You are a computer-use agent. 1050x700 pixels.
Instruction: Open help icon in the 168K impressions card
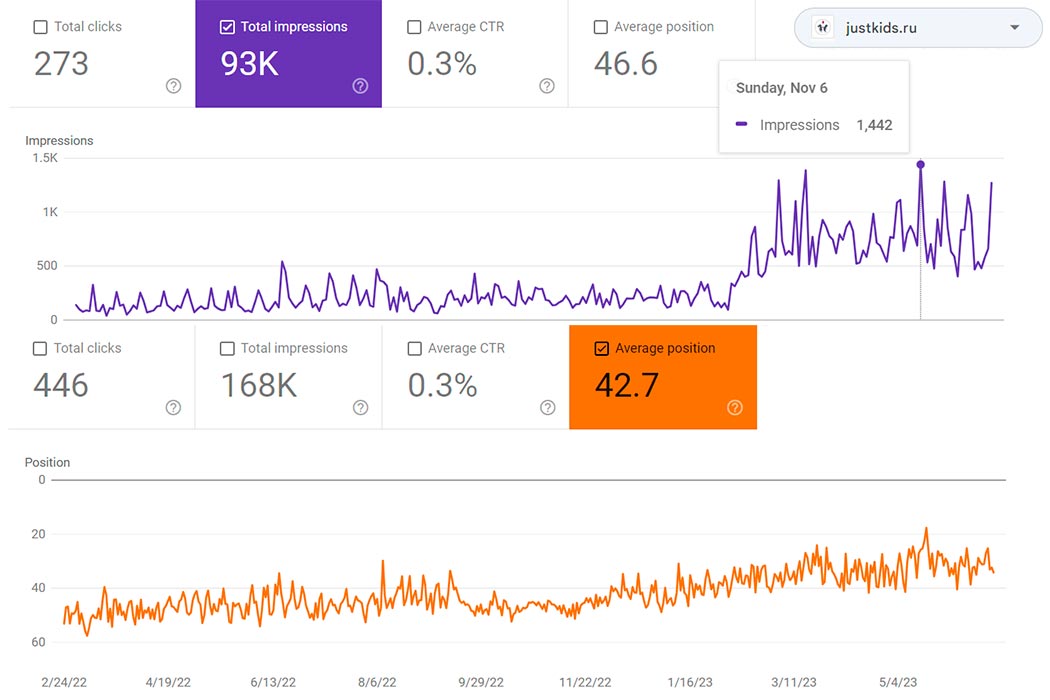coord(360,407)
